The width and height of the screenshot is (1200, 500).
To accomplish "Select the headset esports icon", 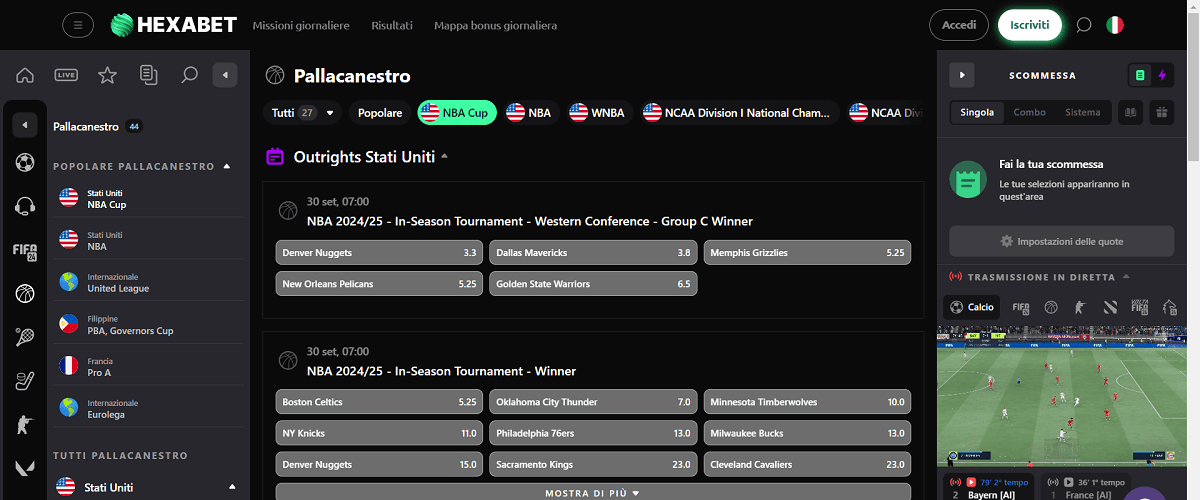I will pyautogui.click(x=25, y=206).
